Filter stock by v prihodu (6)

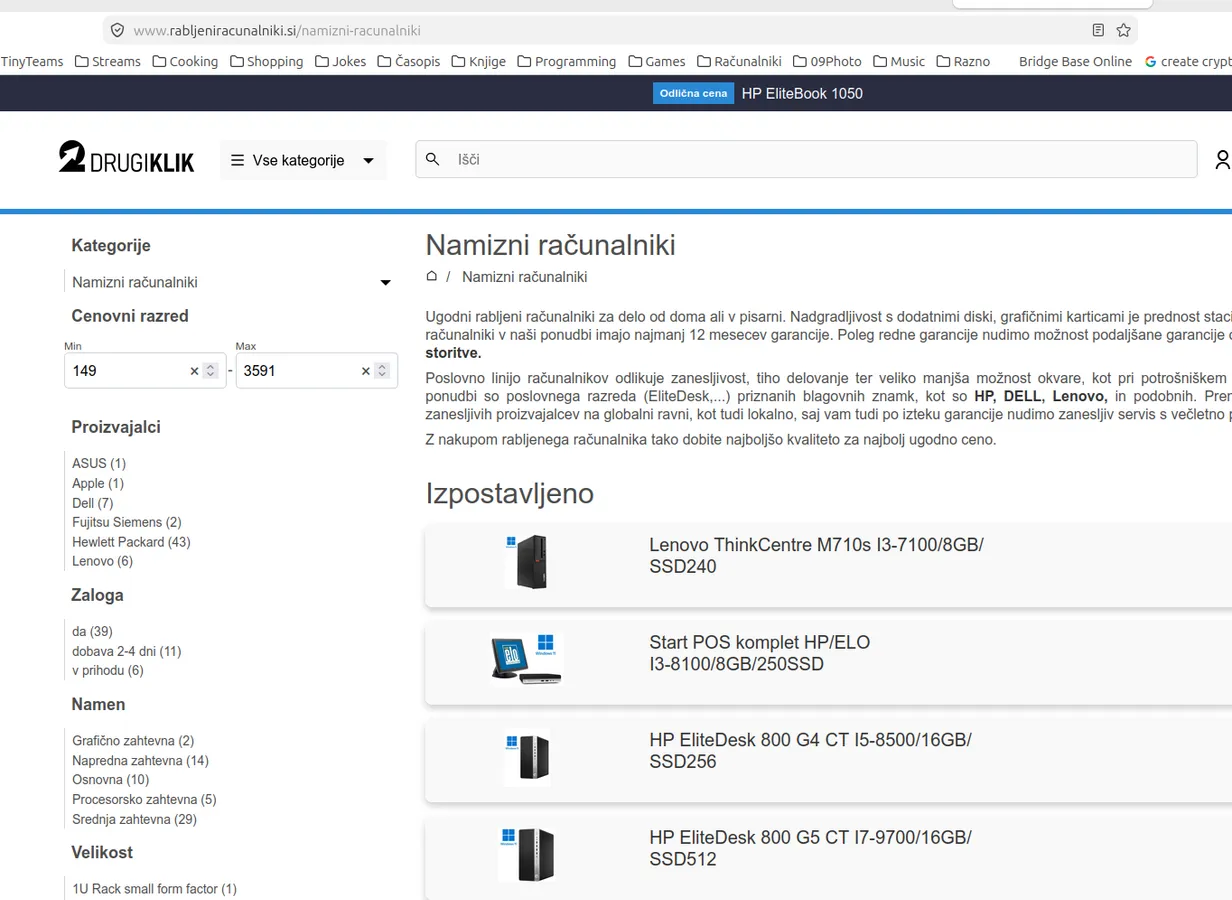click(108, 670)
